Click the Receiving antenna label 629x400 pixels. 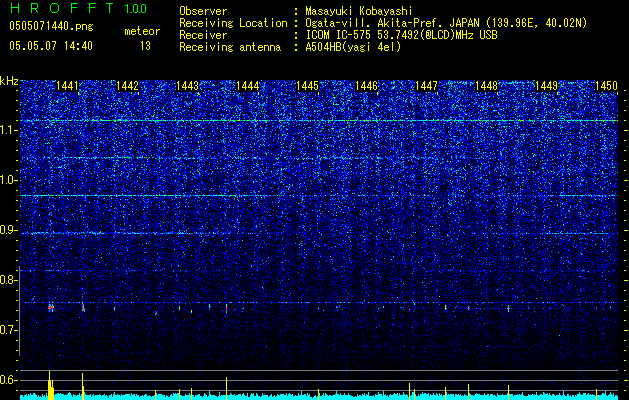(x=230, y=47)
